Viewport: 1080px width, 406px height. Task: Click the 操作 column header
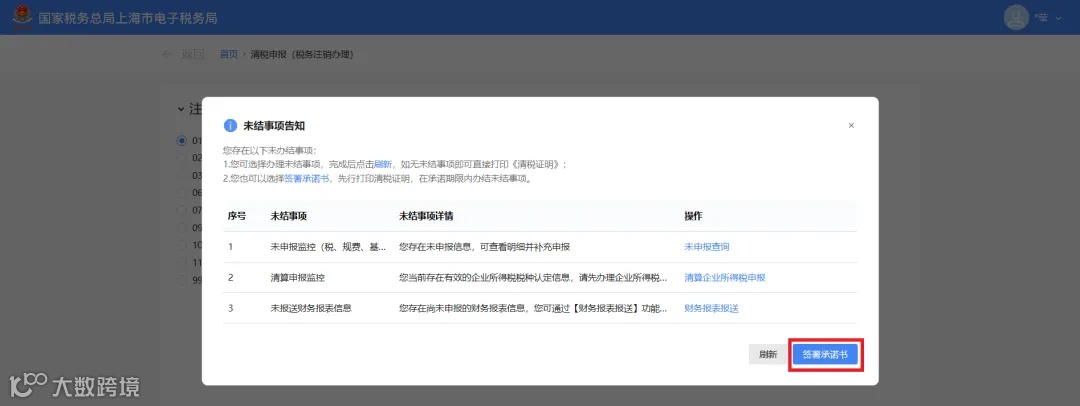tap(693, 216)
